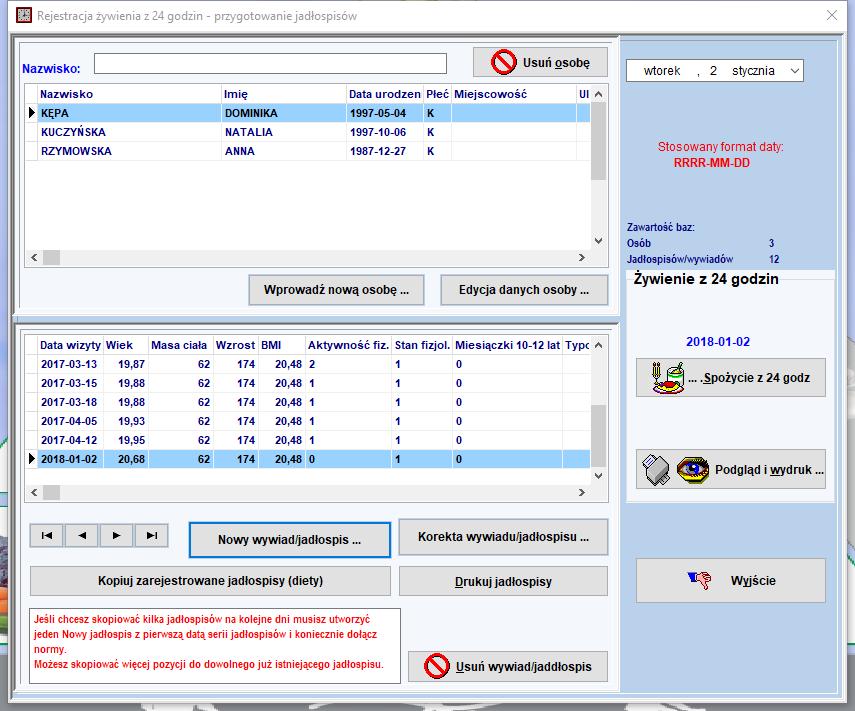Viewport: 855px width, 711px height.
Task: Click the left arrow of persons table horizontal scrollbar
Action: [x=34, y=257]
